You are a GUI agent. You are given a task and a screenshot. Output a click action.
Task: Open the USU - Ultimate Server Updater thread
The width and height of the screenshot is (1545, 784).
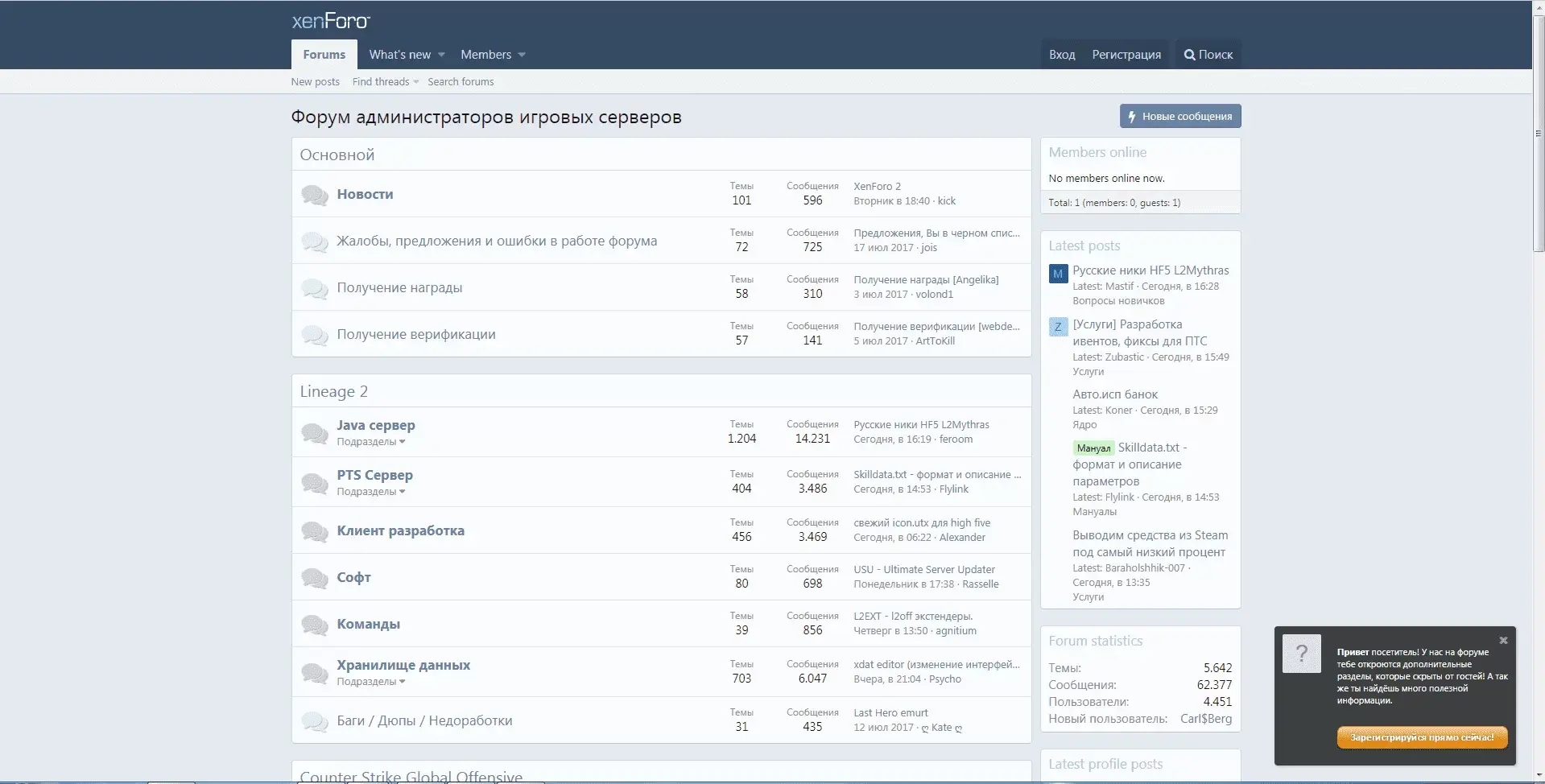(x=923, y=569)
